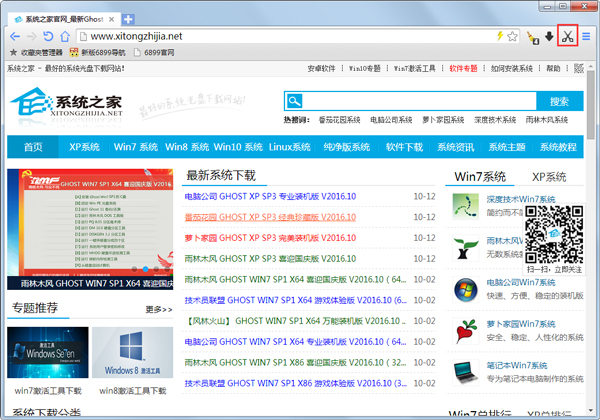Bookmark page with star icon
Image resolution: width=600 pixels, height=420 pixels.
tap(512, 36)
